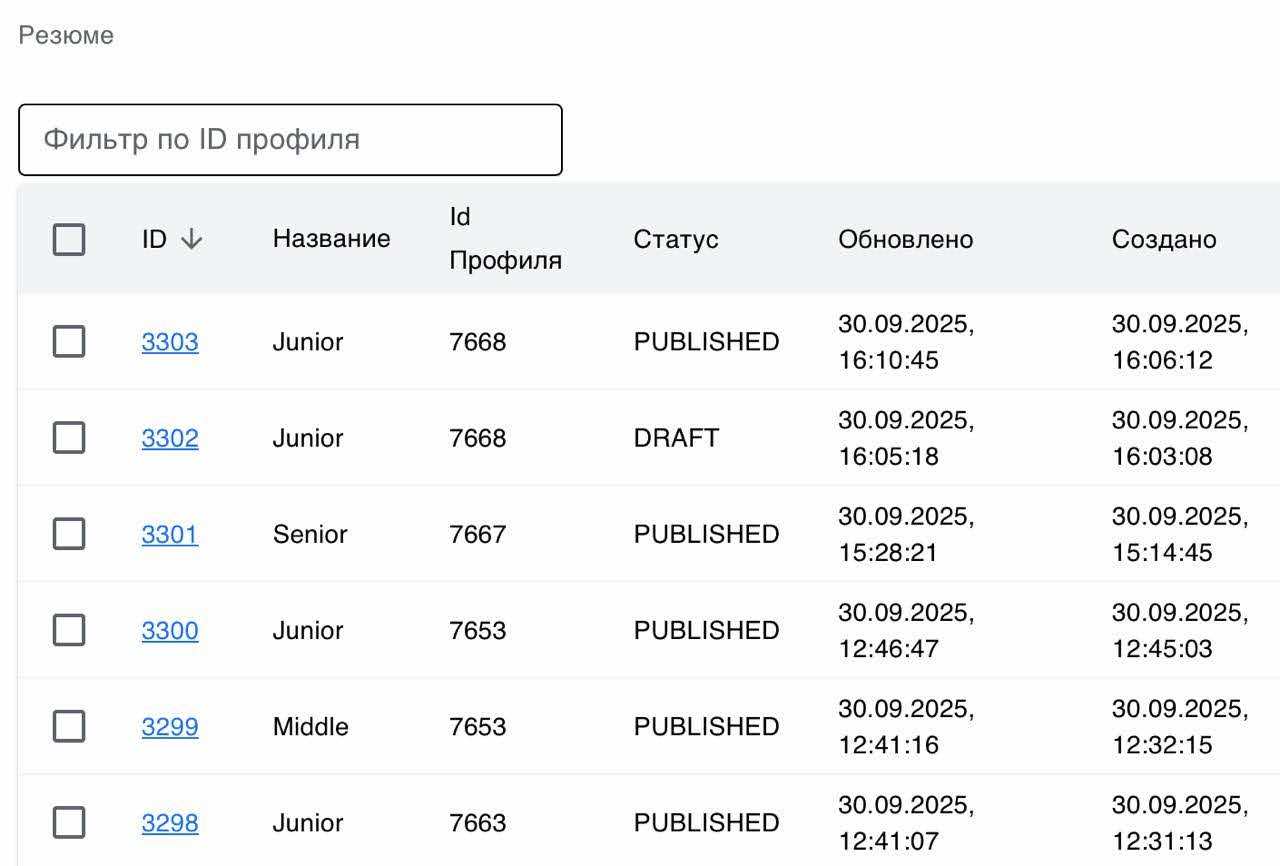Tick the checkbox for resume 3301
The height and width of the screenshot is (866, 1280).
coord(69,534)
